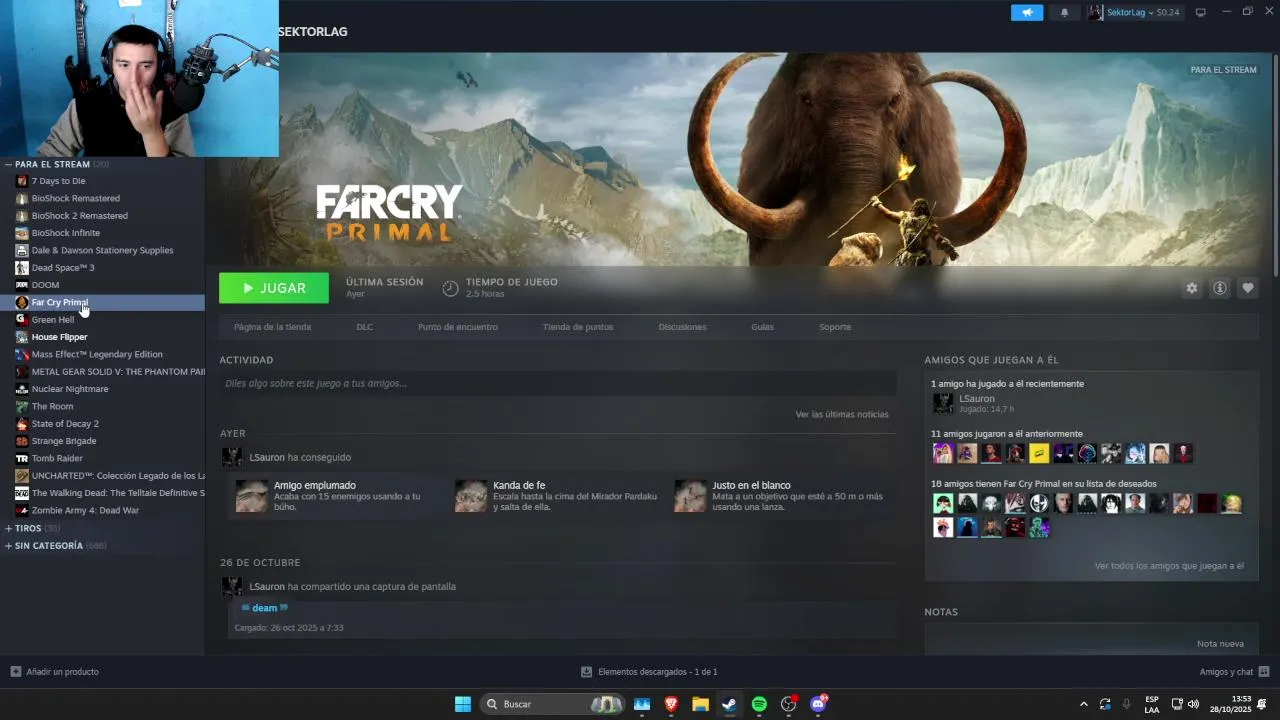The width and height of the screenshot is (1280, 720).
Task: Open Página de la tienda tab
Action: click(x=272, y=327)
